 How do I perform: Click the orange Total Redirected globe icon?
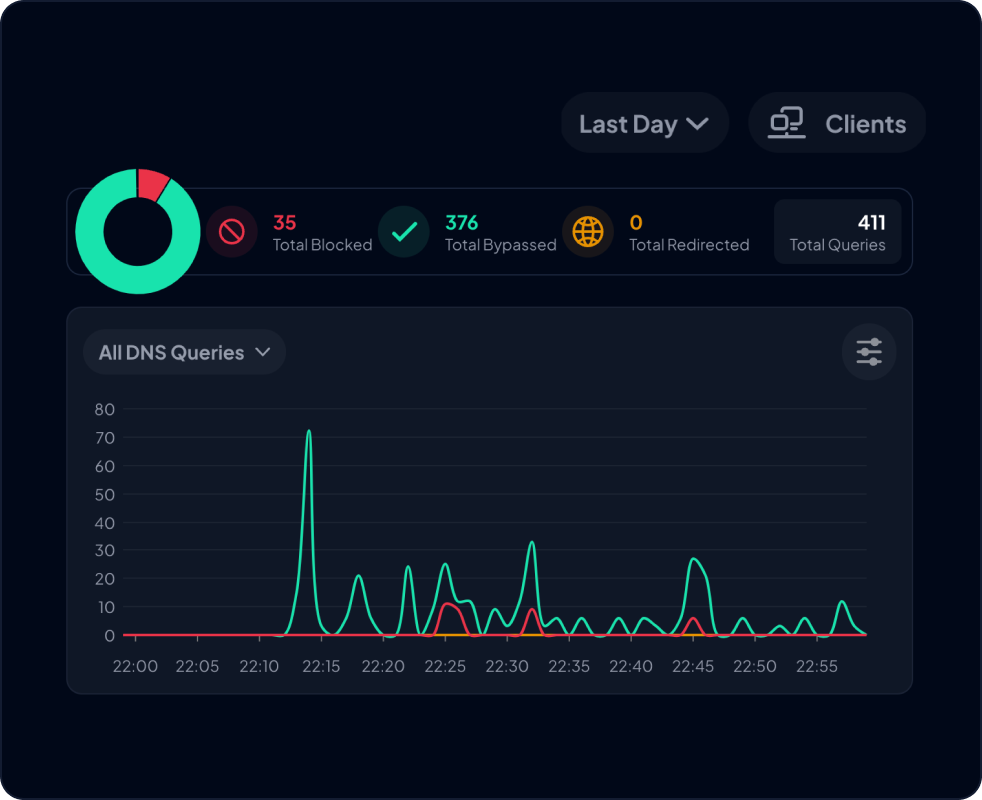click(x=588, y=232)
